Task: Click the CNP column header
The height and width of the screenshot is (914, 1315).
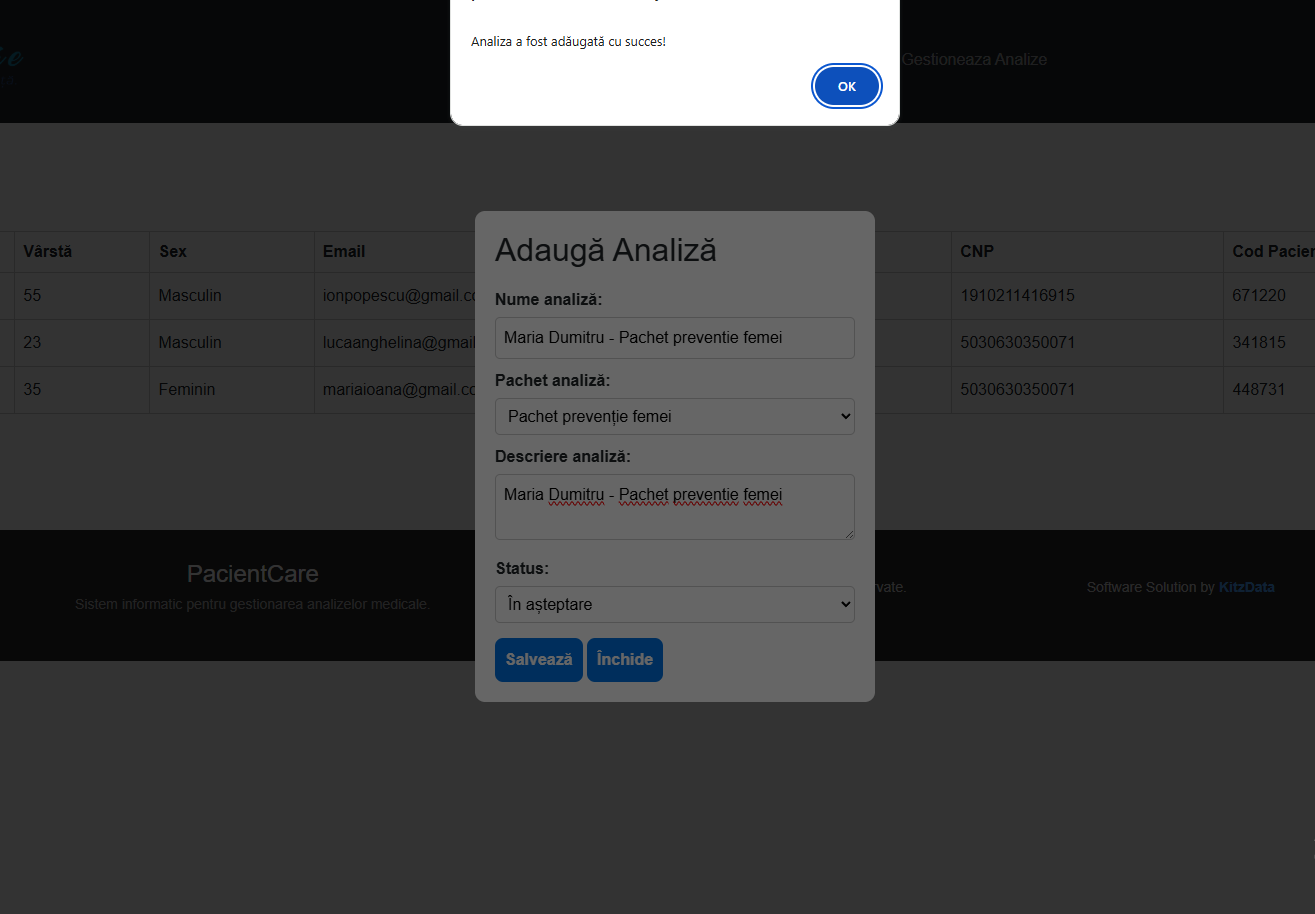Action: point(977,252)
